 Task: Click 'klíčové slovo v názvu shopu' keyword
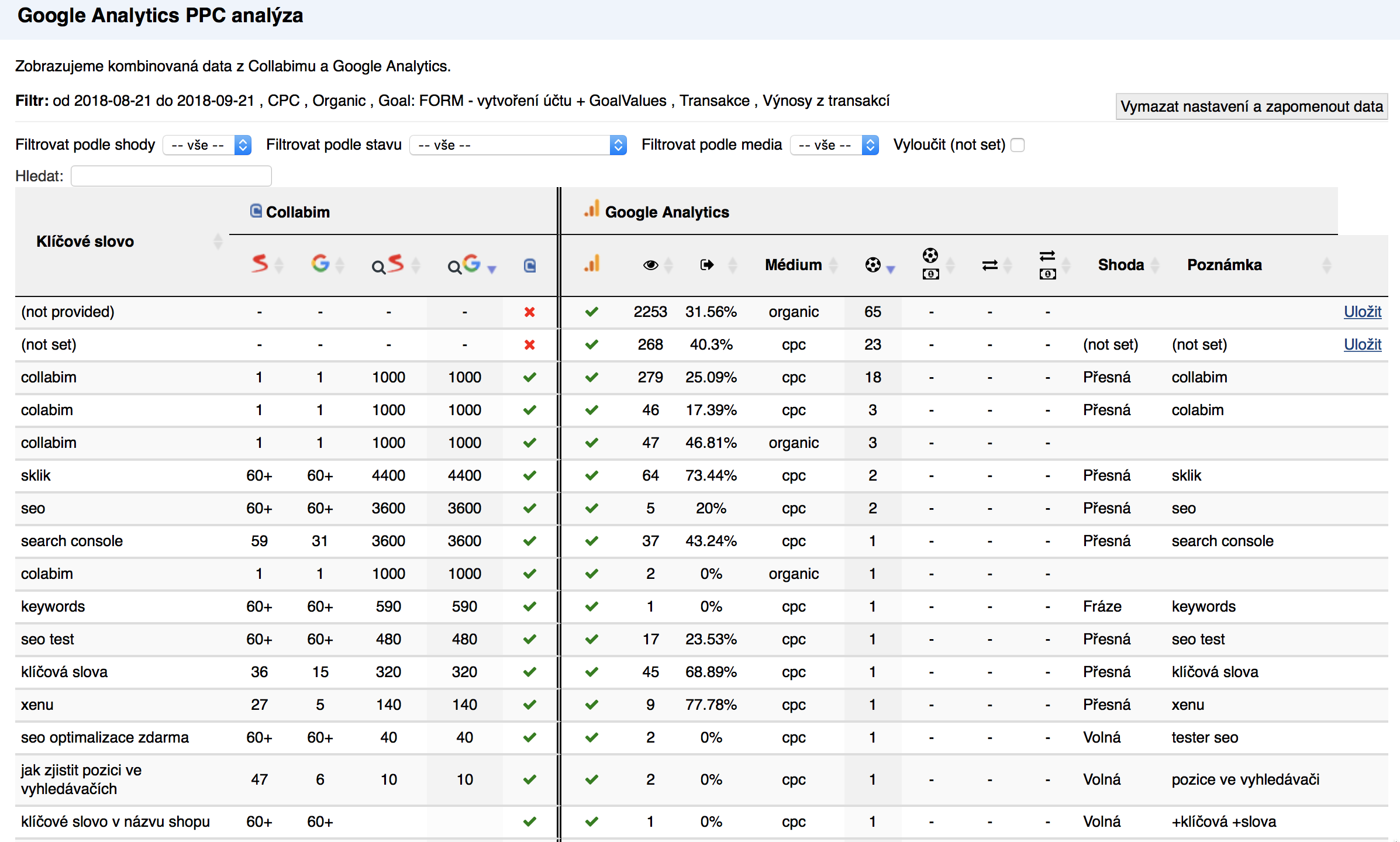[115, 822]
